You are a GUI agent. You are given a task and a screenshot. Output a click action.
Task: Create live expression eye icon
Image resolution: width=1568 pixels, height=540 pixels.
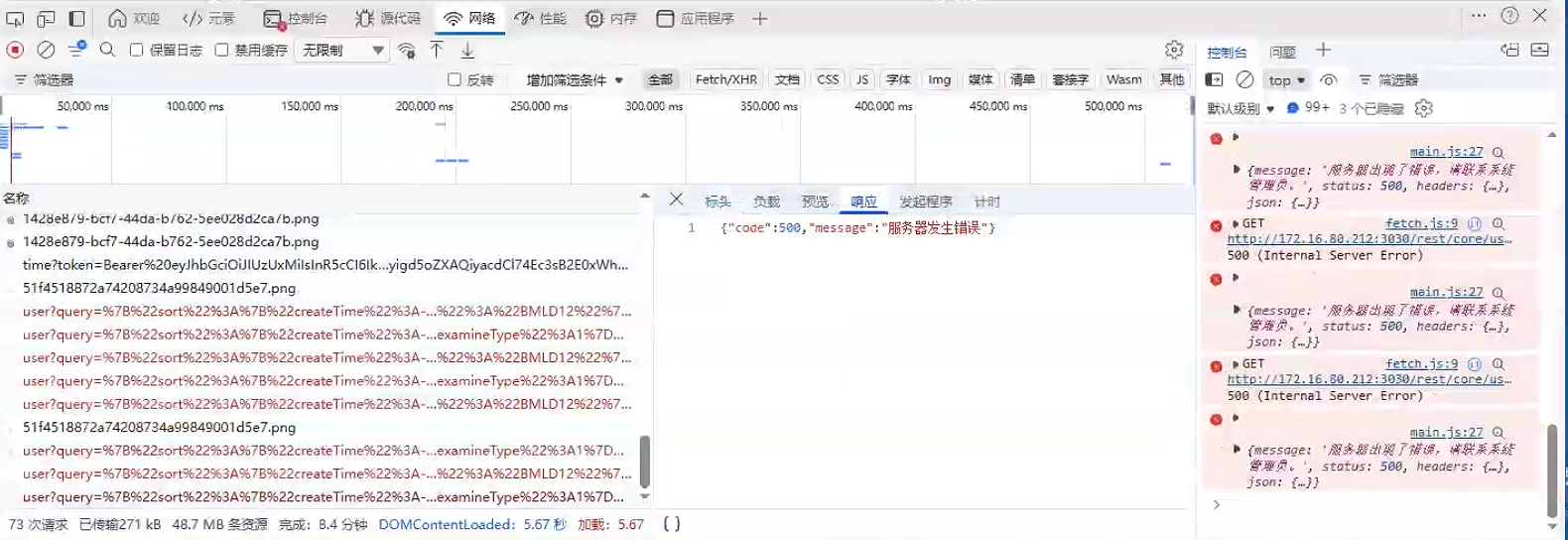pos(1329,79)
